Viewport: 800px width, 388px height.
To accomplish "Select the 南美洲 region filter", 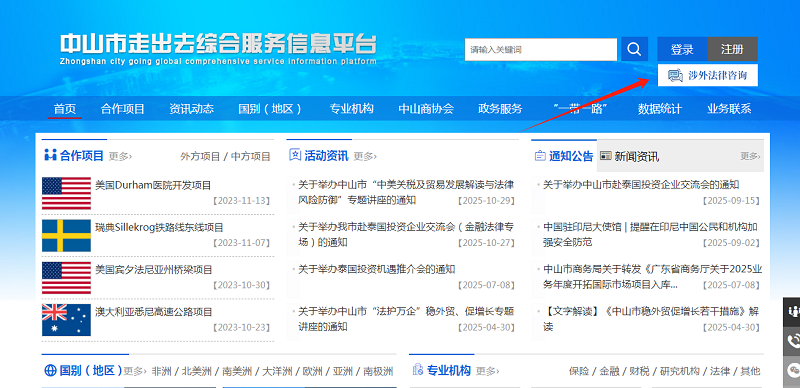I will (x=237, y=371).
